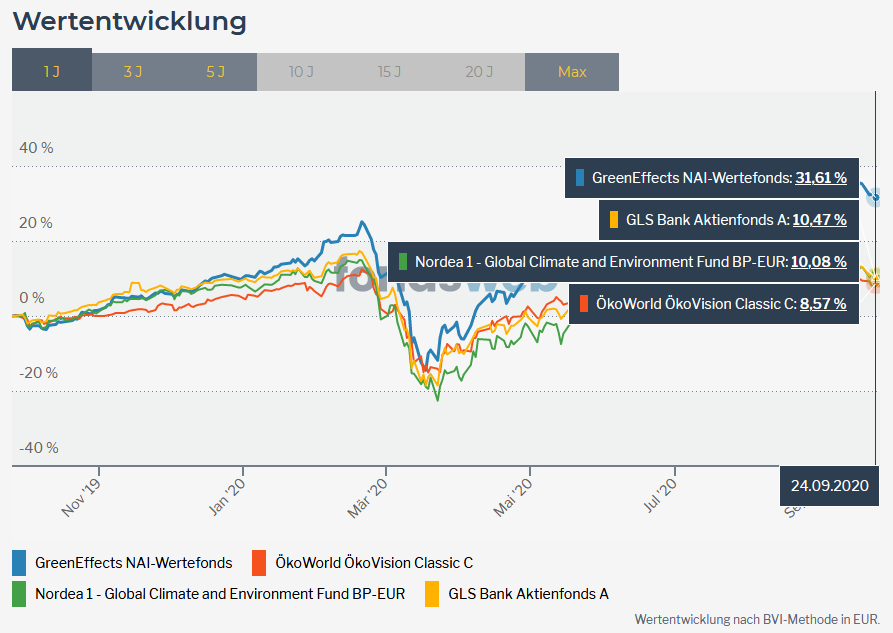Click the blue marker in the GreenEffects tooltip
The image size is (893, 633).
(578, 178)
